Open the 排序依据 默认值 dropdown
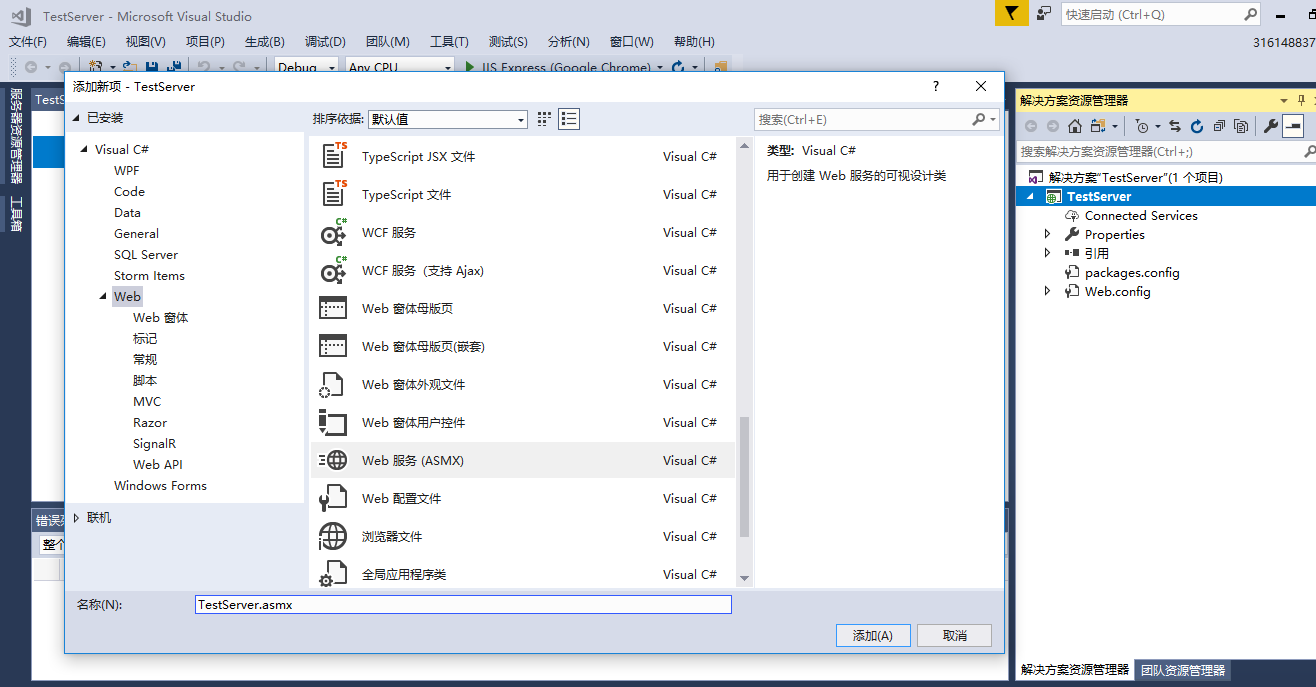This screenshot has height=687, width=1316. pyautogui.click(x=447, y=119)
